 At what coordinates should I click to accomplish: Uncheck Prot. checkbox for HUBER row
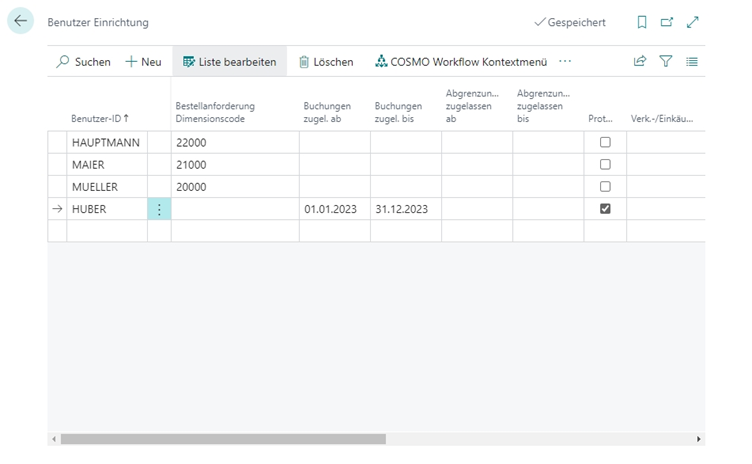(x=605, y=209)
